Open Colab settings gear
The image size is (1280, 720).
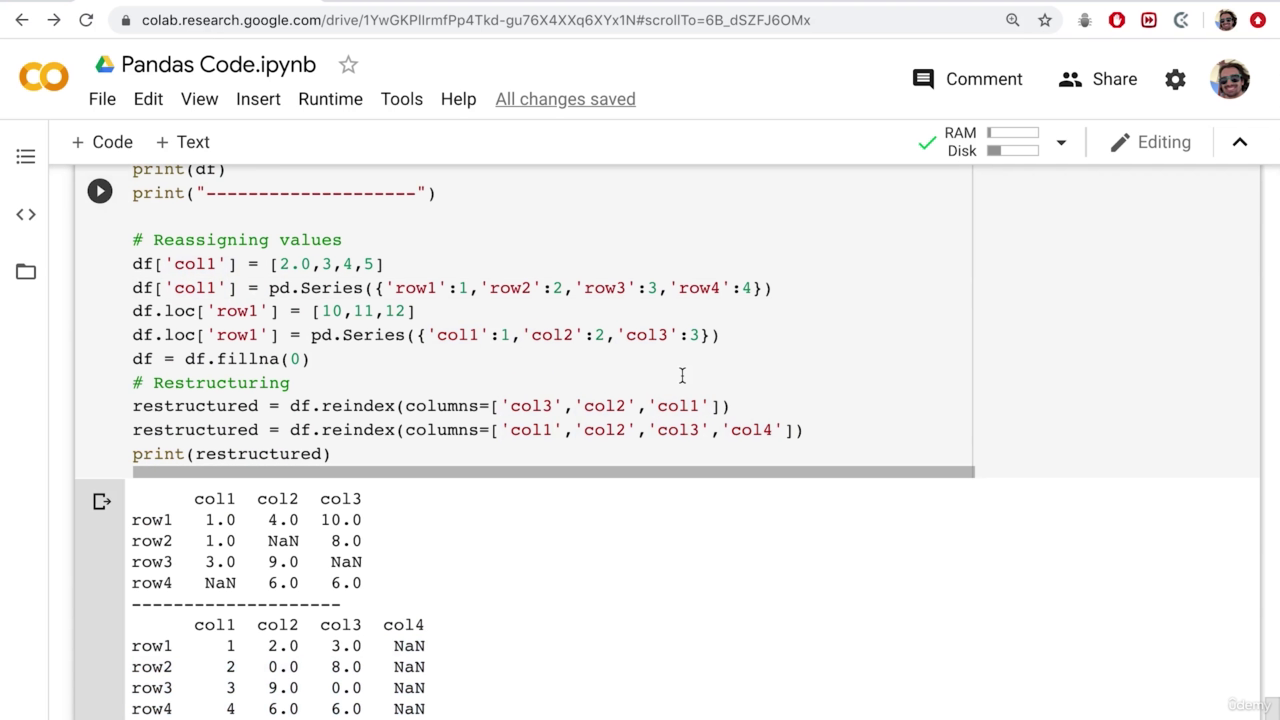pyautogui.click(x=1175, y=79)
